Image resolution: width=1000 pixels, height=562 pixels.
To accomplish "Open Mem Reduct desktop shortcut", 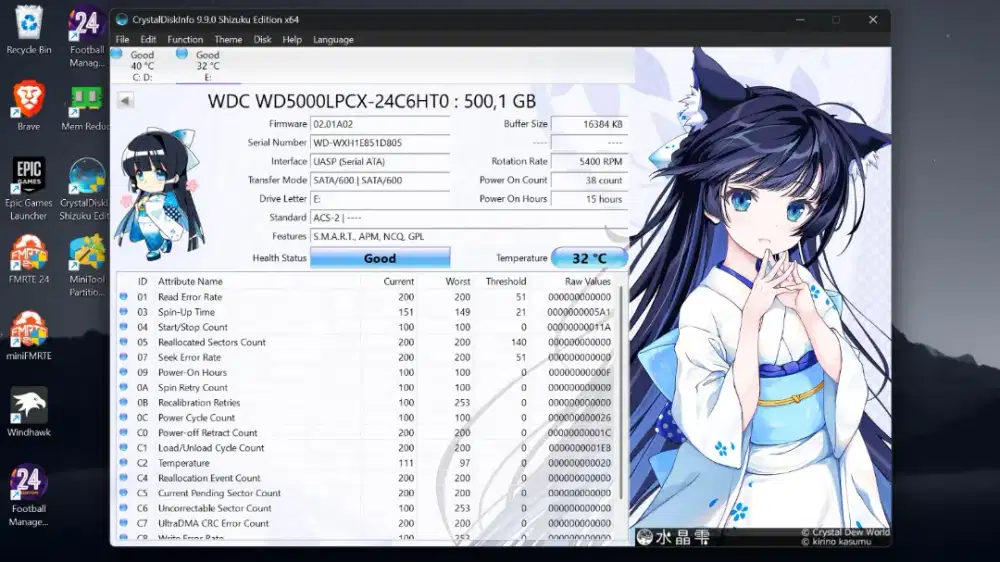I will tap(86, 106).
